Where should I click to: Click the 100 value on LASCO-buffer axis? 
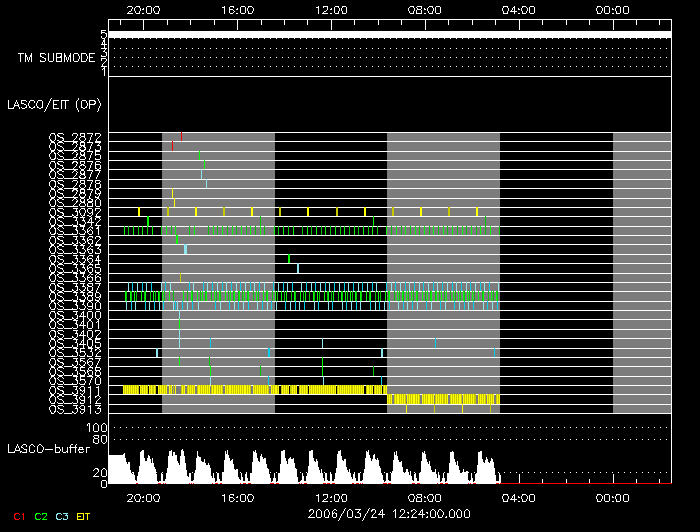pyautogui.click(x=100, y=428)
